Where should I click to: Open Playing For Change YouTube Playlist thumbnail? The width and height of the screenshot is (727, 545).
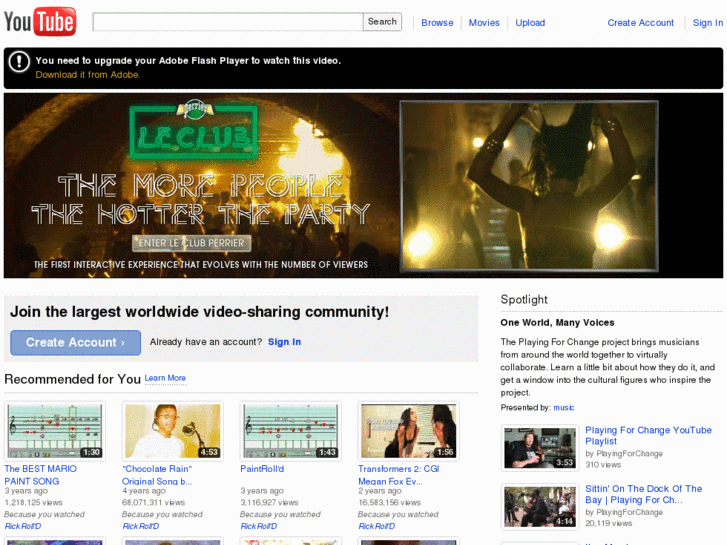539,448
